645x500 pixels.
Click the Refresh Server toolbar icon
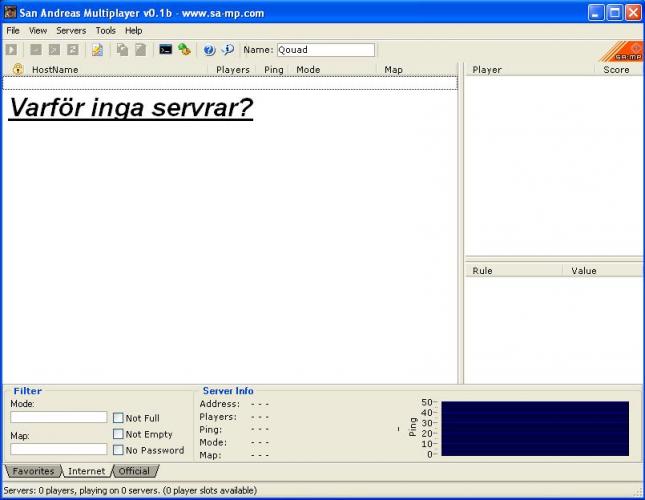[x=73, y=50]
